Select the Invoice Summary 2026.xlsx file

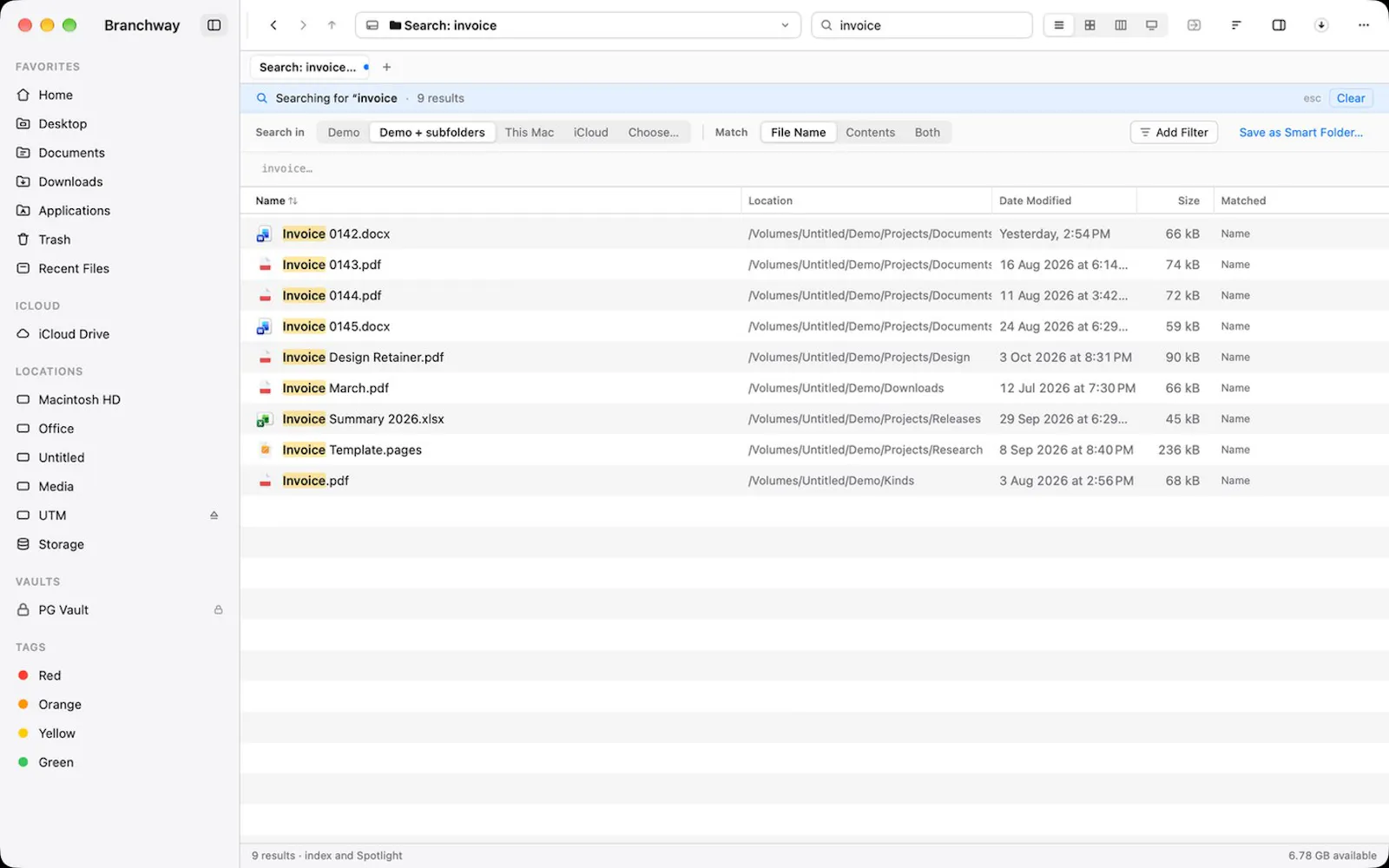coord(814,419)
